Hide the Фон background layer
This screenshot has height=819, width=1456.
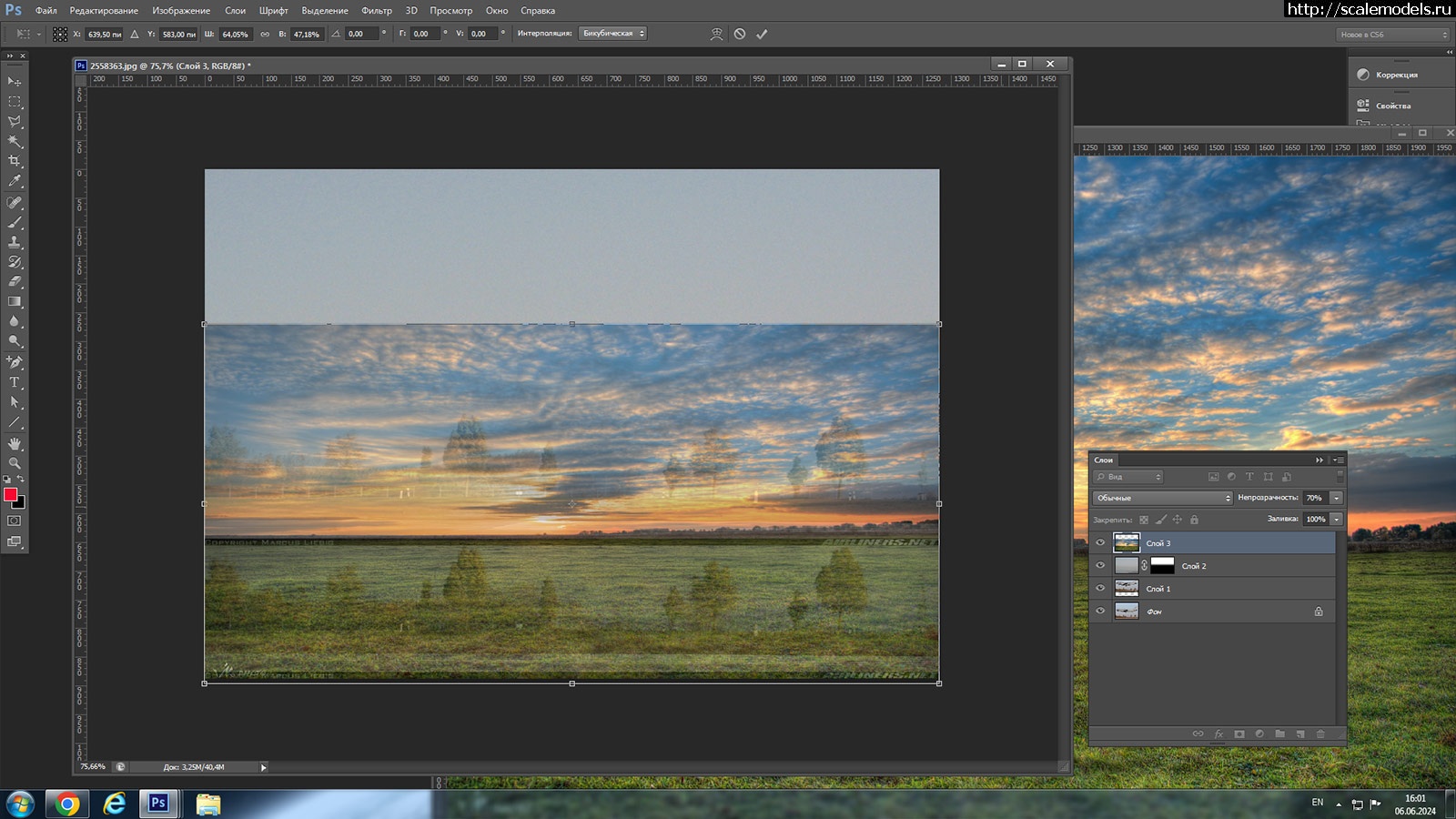(1100, 612)
